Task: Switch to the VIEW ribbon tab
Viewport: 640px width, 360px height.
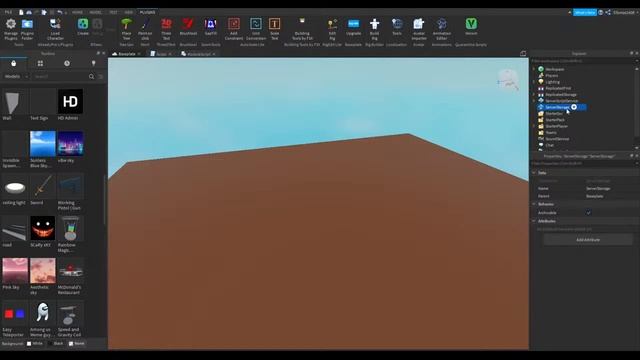Action: pyautogui.click(x=129, y=12)
